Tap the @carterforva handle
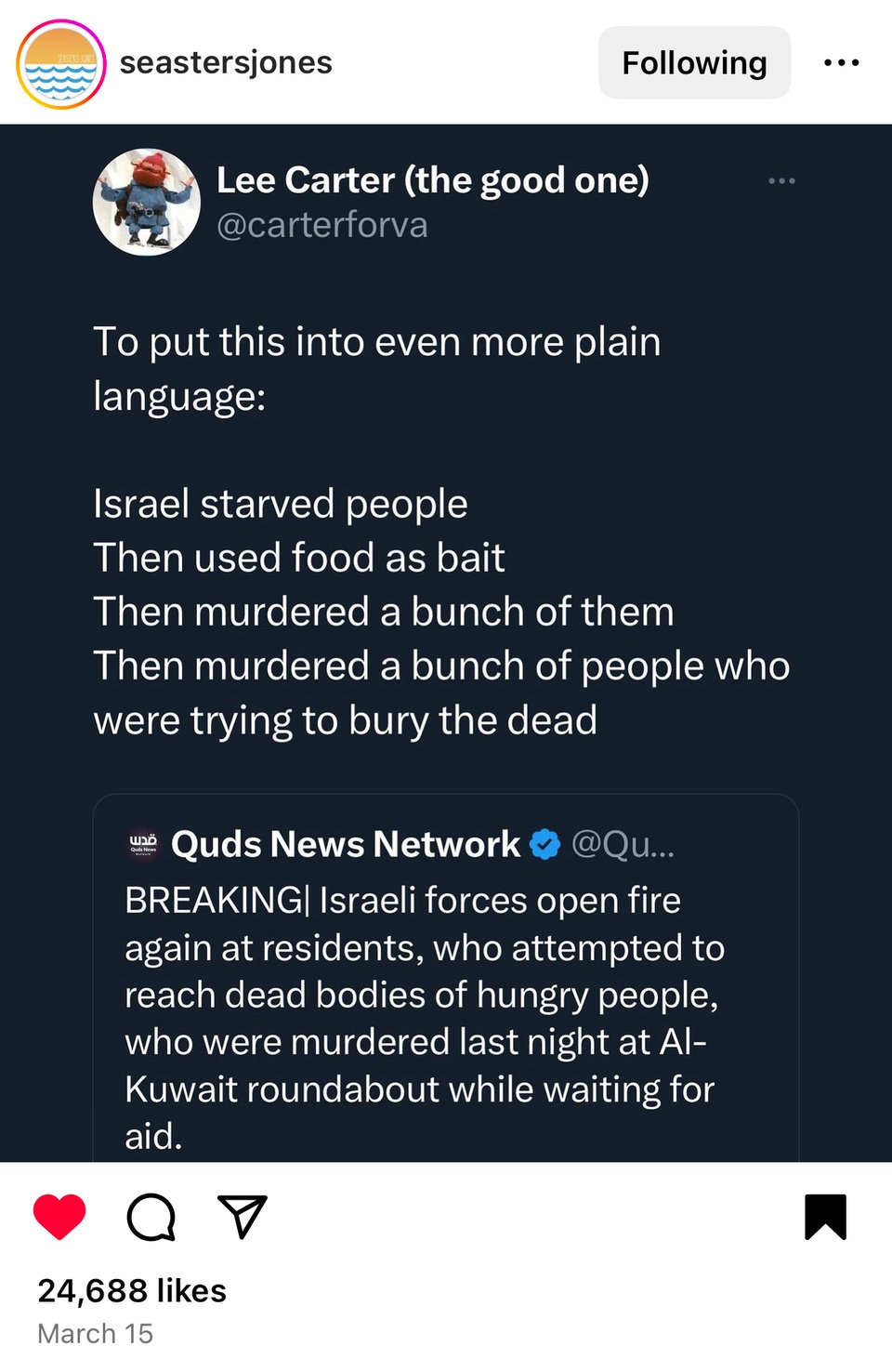 (321, 225)
